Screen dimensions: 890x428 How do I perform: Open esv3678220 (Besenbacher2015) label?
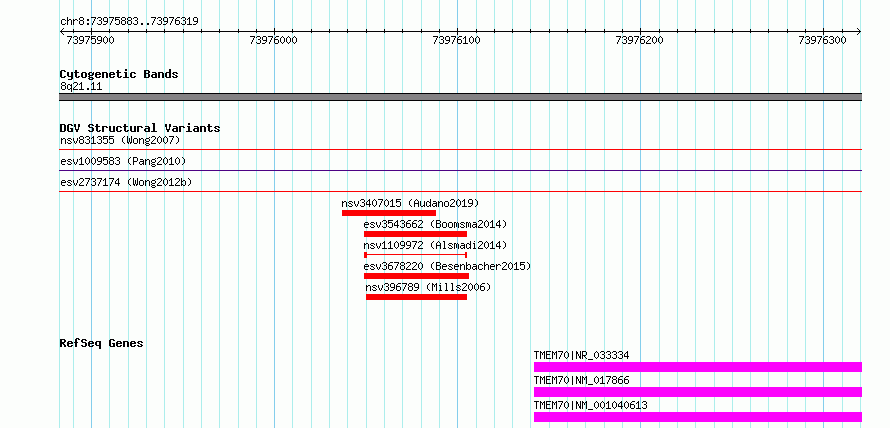(447, 266)
